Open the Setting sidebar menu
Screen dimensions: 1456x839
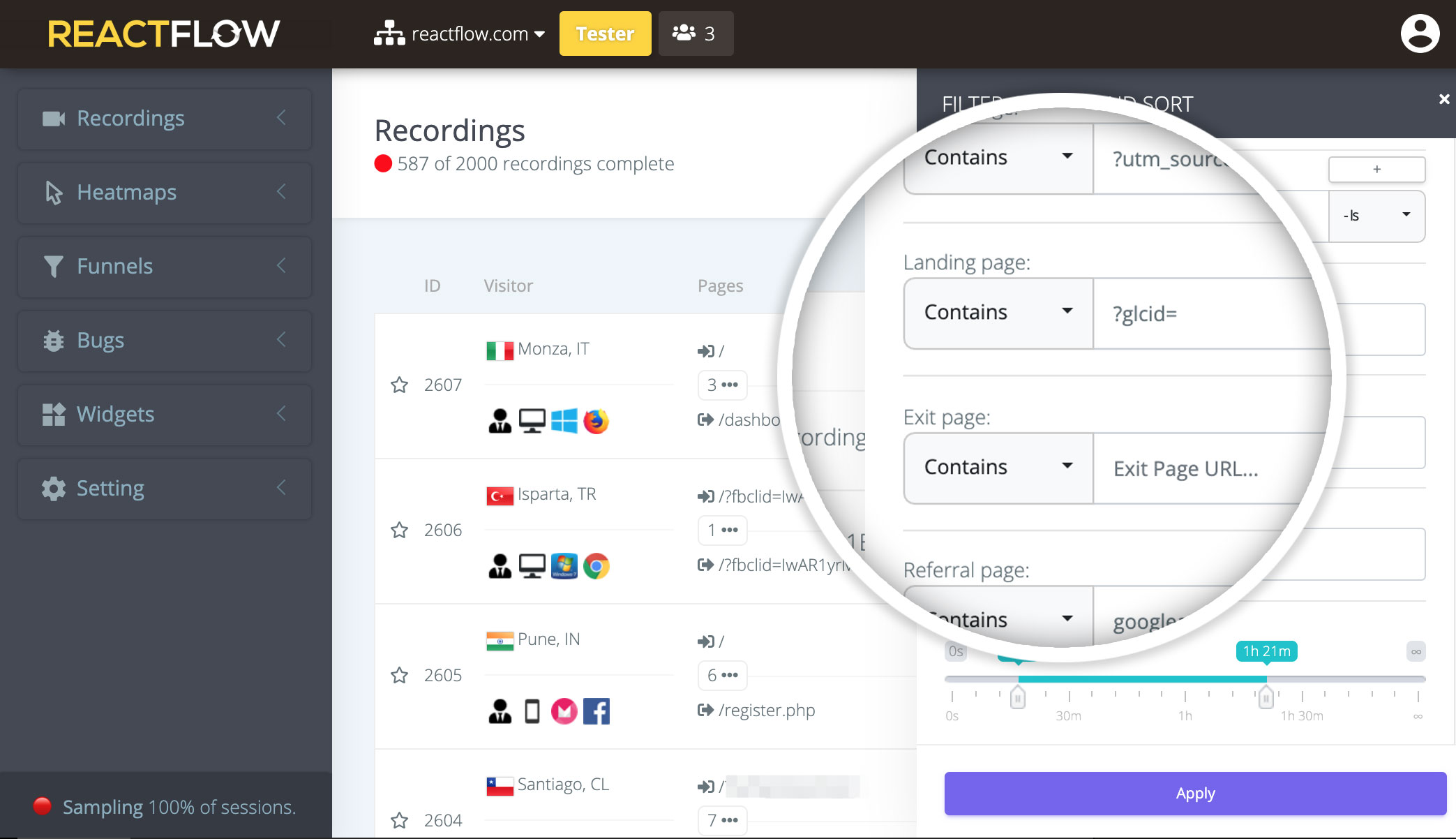click(165, 489)
